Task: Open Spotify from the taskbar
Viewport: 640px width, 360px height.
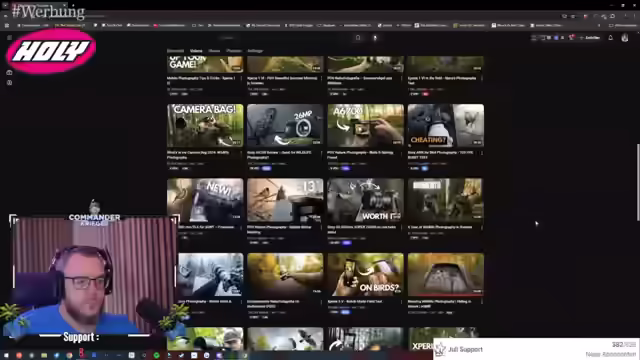Action: [x=156, y=356]
